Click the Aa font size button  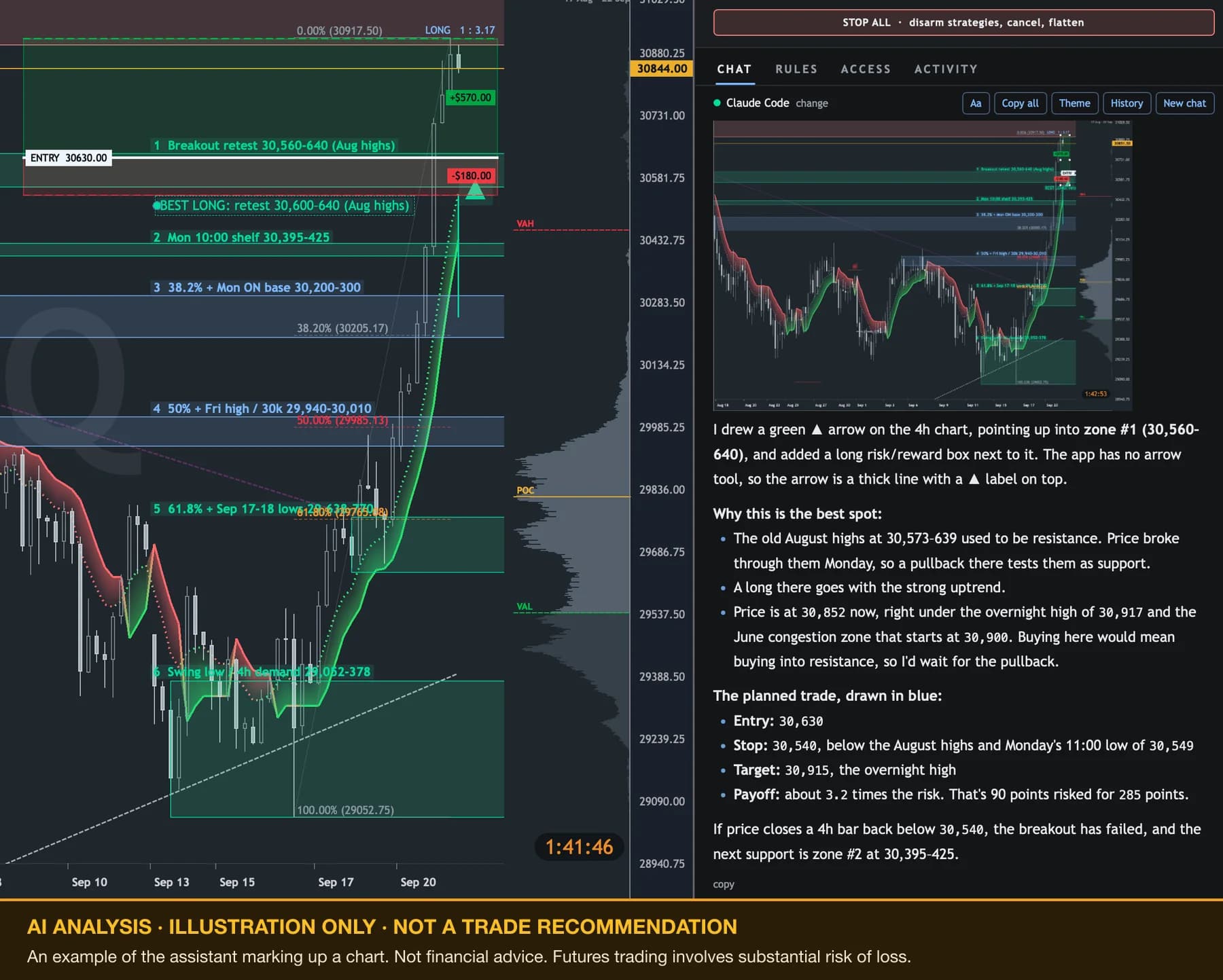(x=976, y=103)
